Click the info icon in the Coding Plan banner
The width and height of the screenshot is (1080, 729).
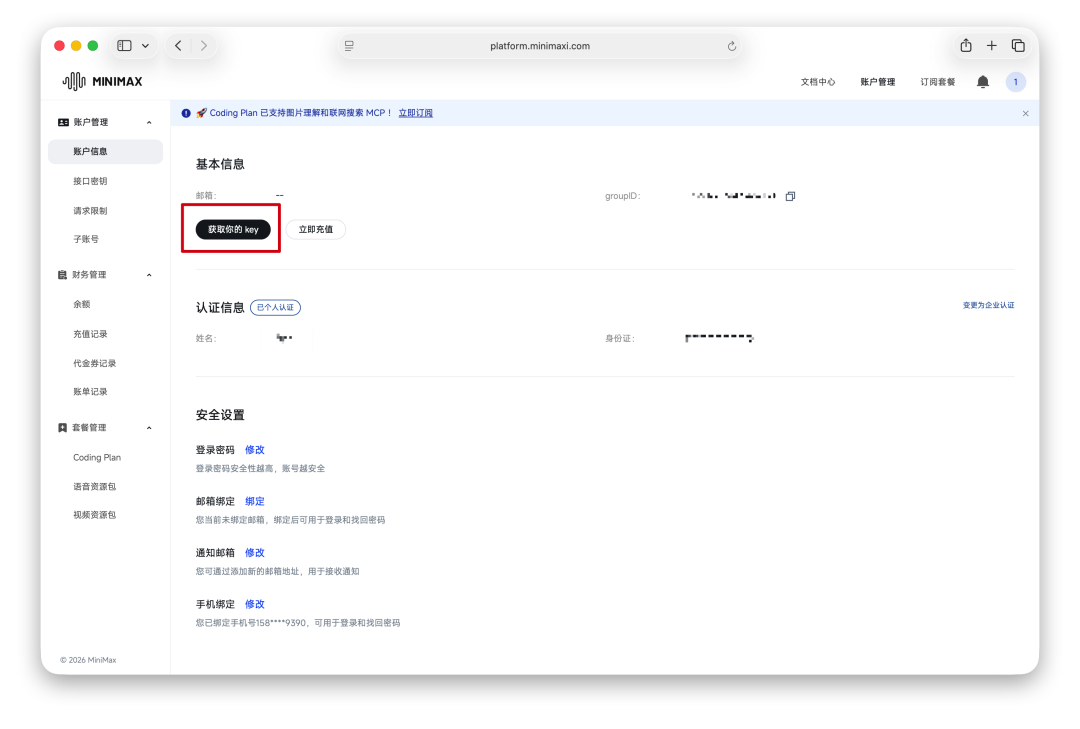point(185,113)
